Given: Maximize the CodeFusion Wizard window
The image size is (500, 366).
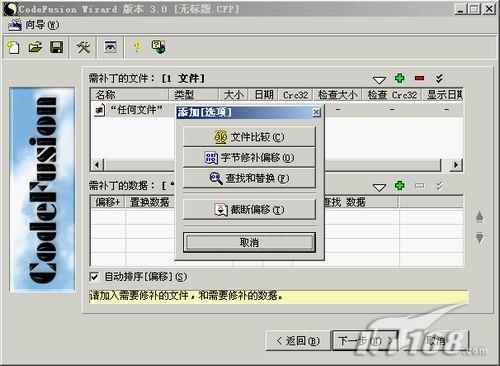Looking at the screenshot, I should click(x=474, y=9).
